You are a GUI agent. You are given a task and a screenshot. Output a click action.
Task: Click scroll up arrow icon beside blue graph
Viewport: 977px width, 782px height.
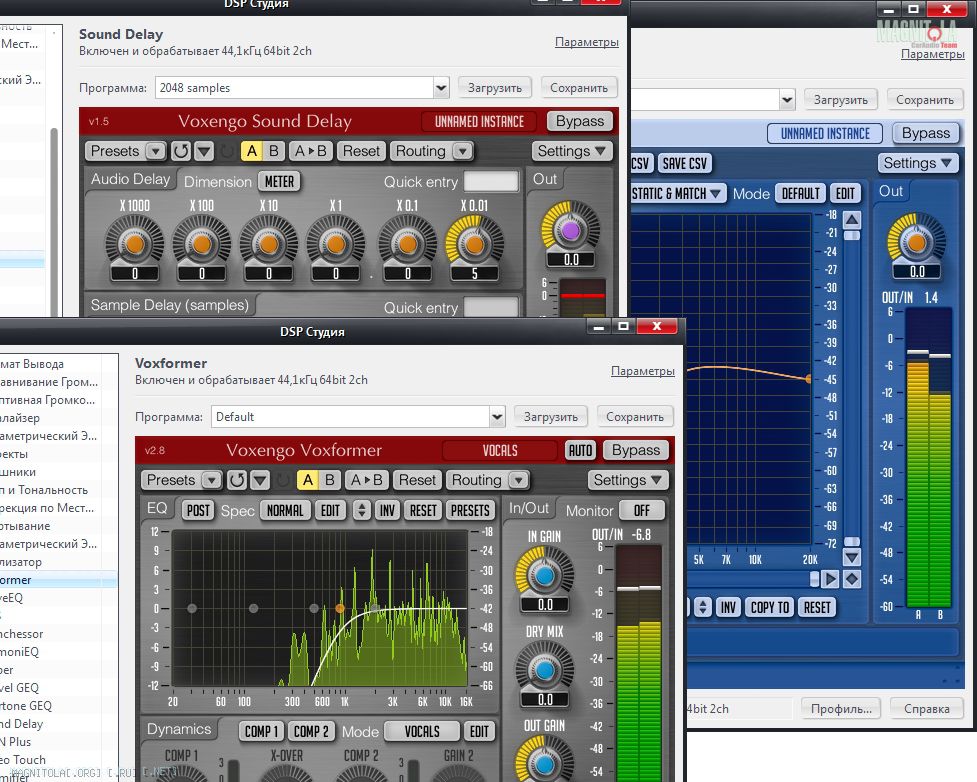pos(852,220)
